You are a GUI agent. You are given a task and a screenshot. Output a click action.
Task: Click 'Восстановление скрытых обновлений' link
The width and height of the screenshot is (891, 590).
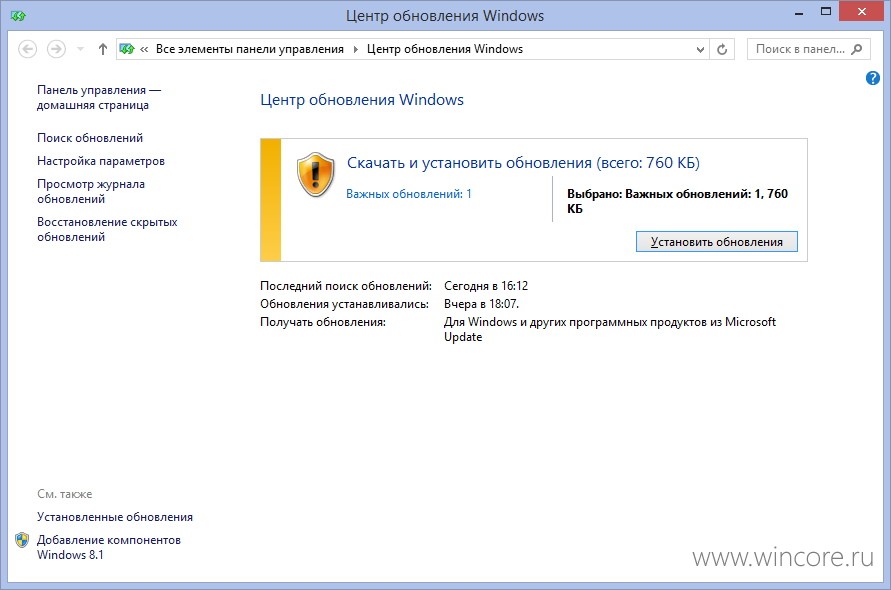click(x=107, y=230)
